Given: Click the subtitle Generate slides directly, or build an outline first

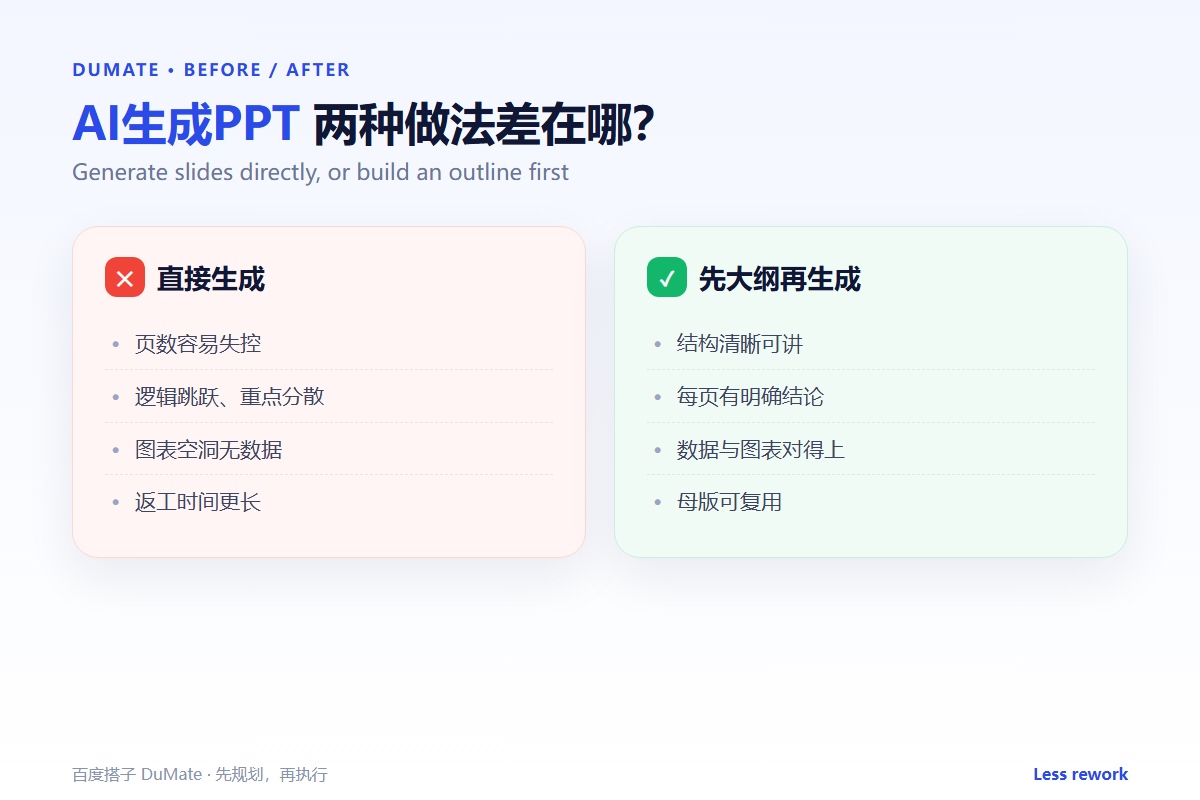Looking at the screenshot, I should coord(320,172).
